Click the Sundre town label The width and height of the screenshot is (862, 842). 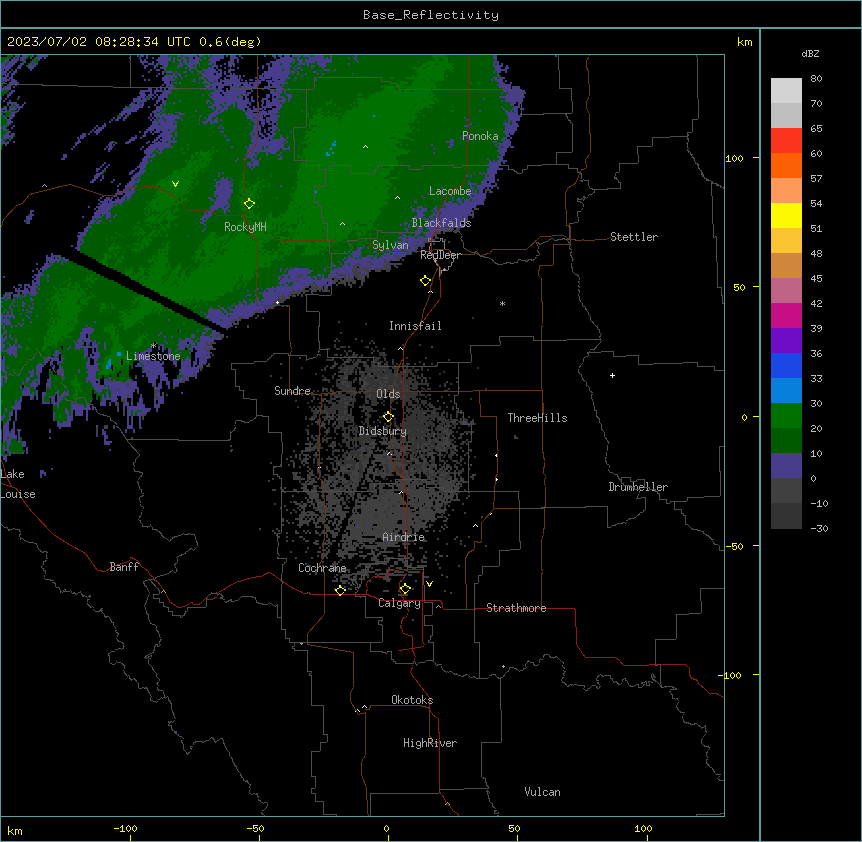[292, 391]
